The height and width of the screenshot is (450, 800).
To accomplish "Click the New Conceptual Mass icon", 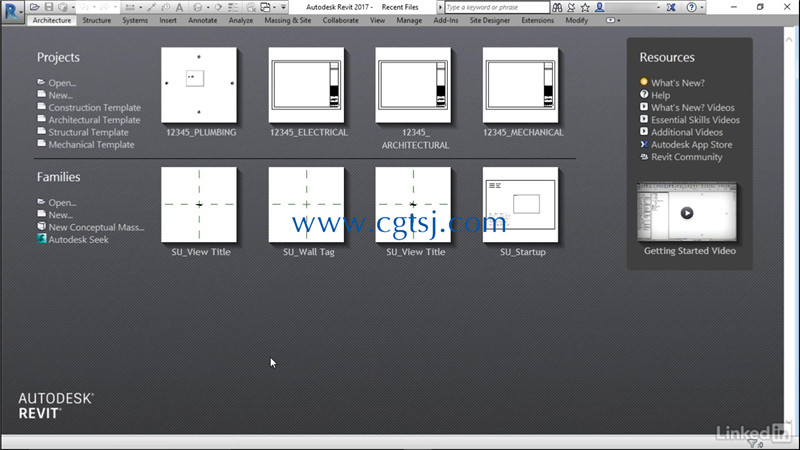I will coord(41,226).
